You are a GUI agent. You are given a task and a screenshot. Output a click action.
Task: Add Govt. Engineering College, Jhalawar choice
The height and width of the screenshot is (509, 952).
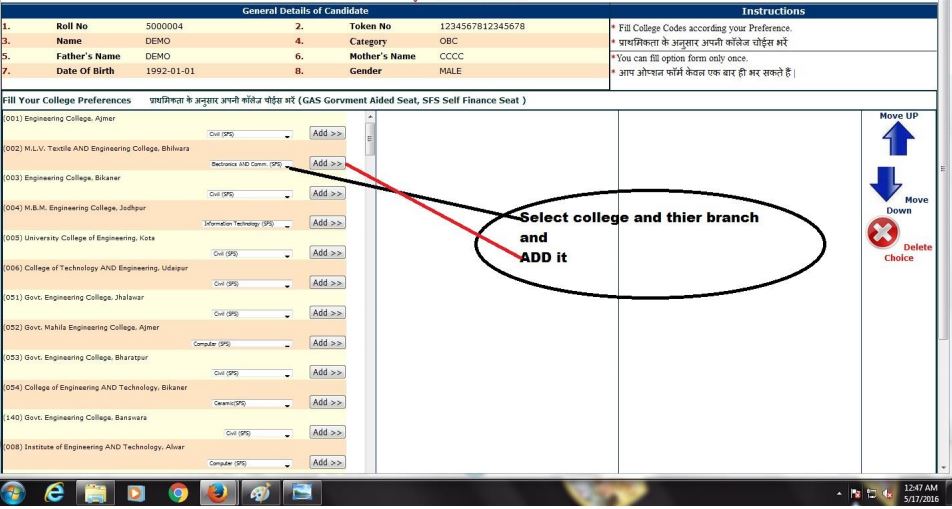click(x=327, y=313)
